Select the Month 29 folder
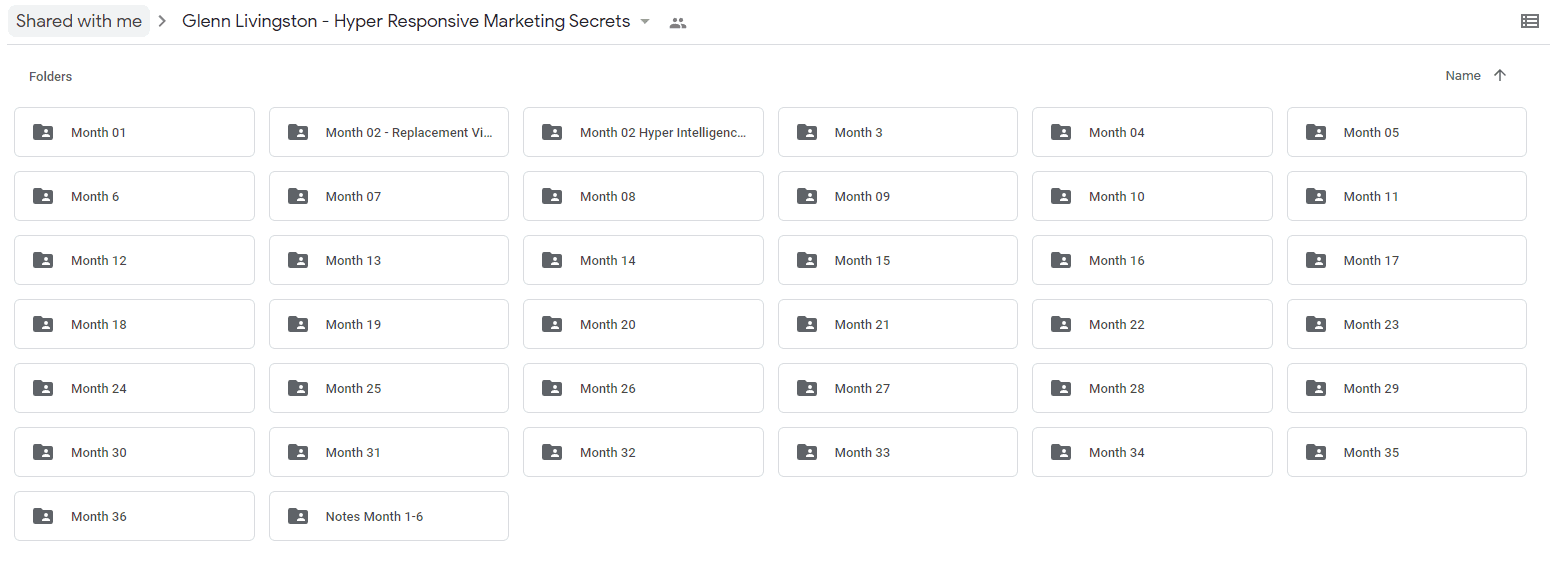 pyautogui.click(x=1407, y=388)
